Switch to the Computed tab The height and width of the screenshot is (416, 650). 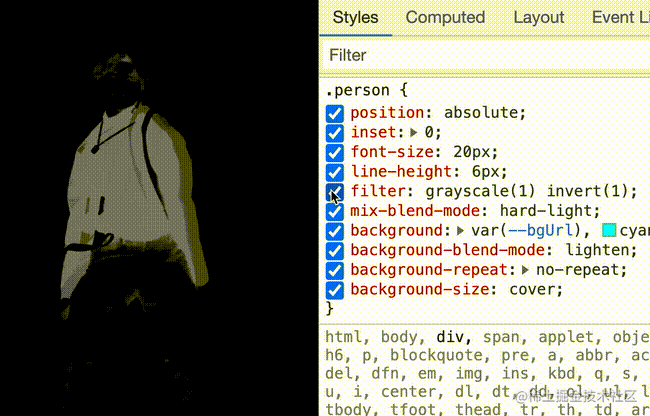pyautogui.click(x=445, y=17)
